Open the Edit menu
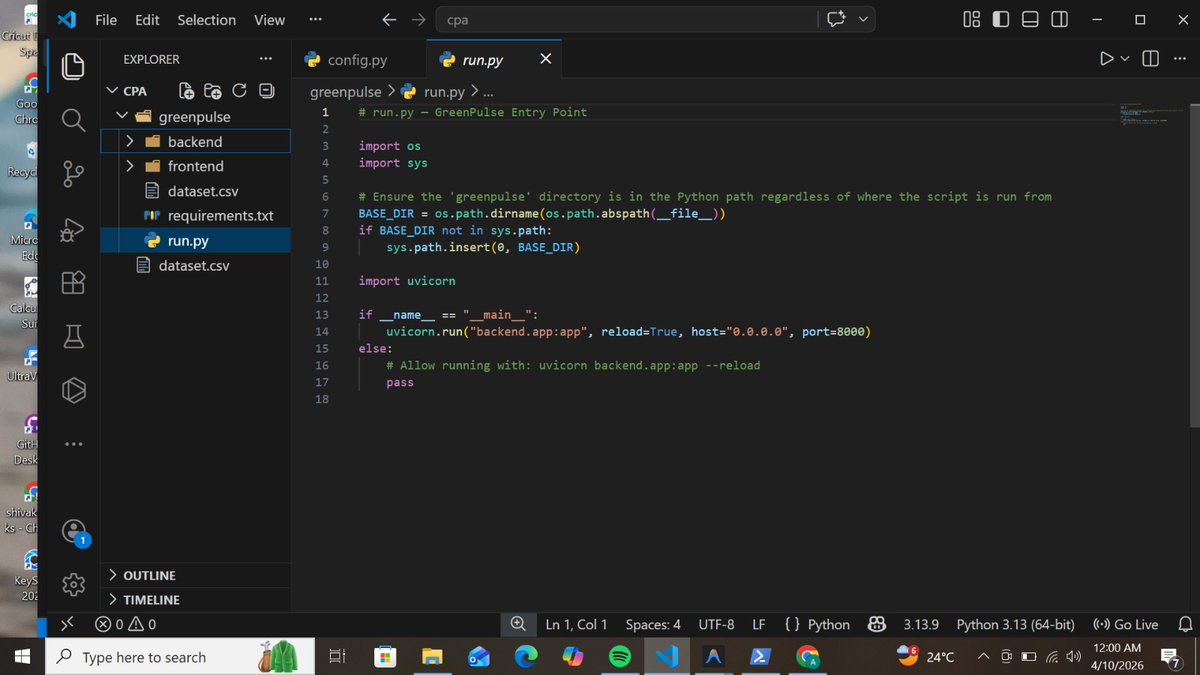Image resolution: width=1200 pixels, height=675 pixels. [146, 19]
